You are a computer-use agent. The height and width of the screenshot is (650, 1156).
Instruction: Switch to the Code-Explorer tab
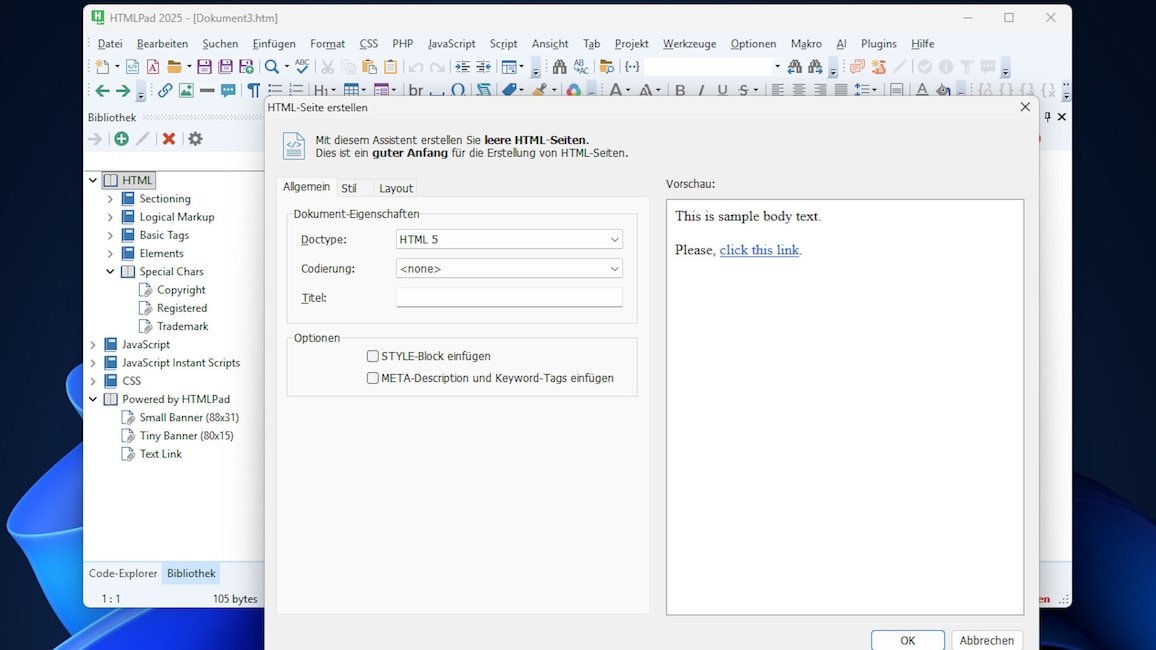[122, 573]
